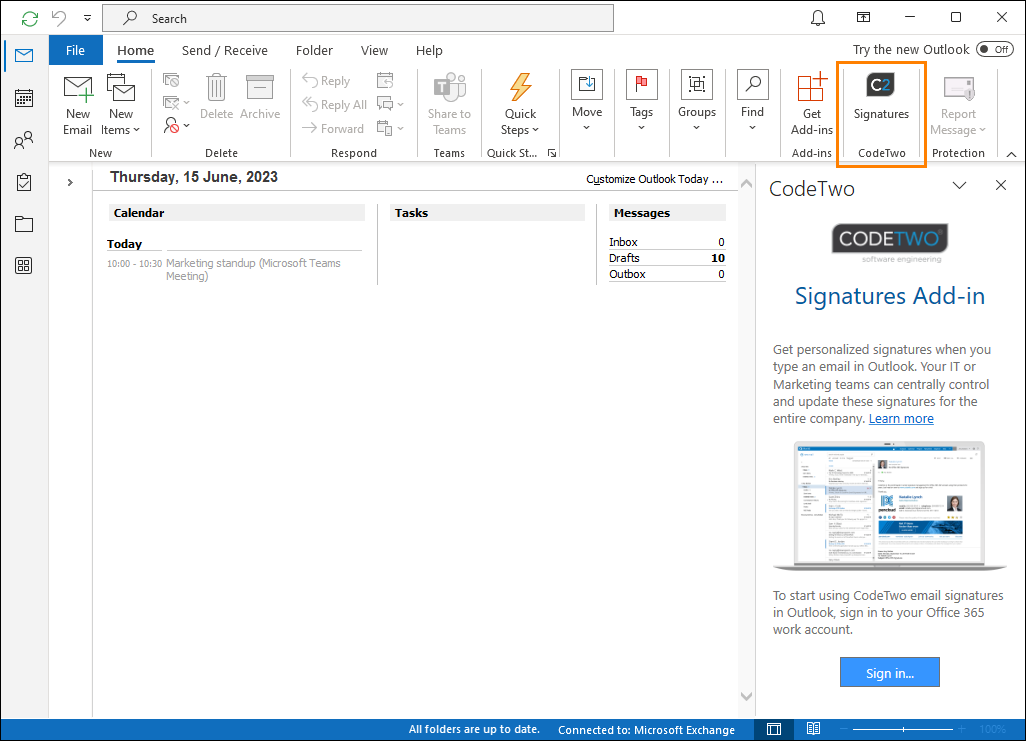Click the ribbon display options icon
Screen dimensions: 1026x741
tap(864, 18)
